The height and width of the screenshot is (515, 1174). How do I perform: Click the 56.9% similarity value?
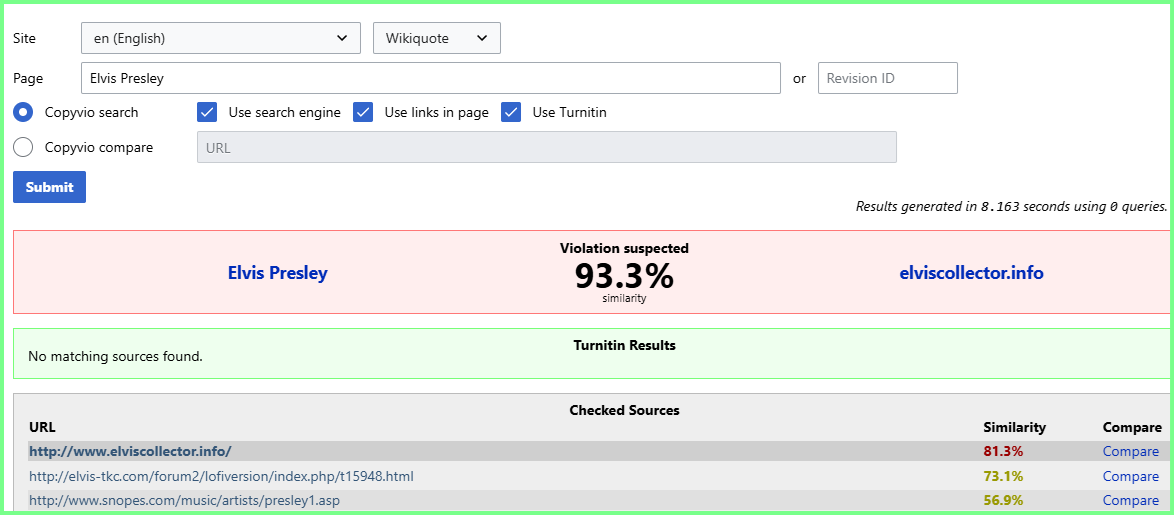coord(1003,500)
